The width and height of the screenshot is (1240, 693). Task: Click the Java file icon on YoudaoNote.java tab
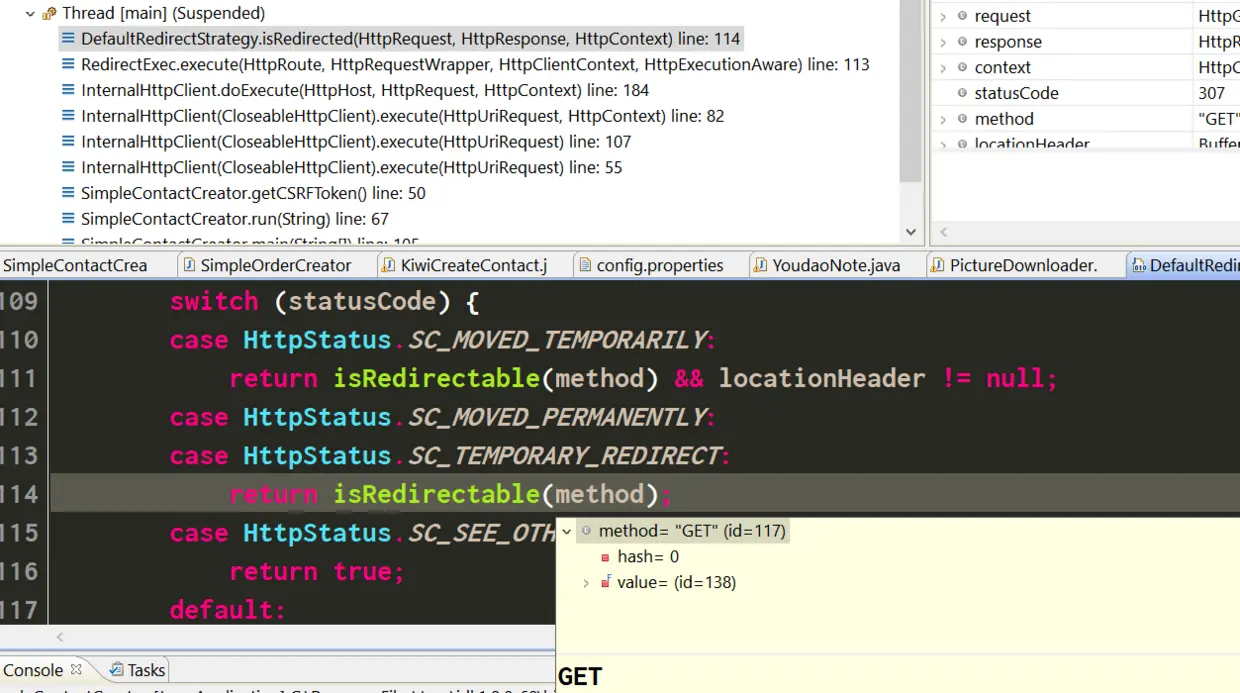tap(760, 265)
